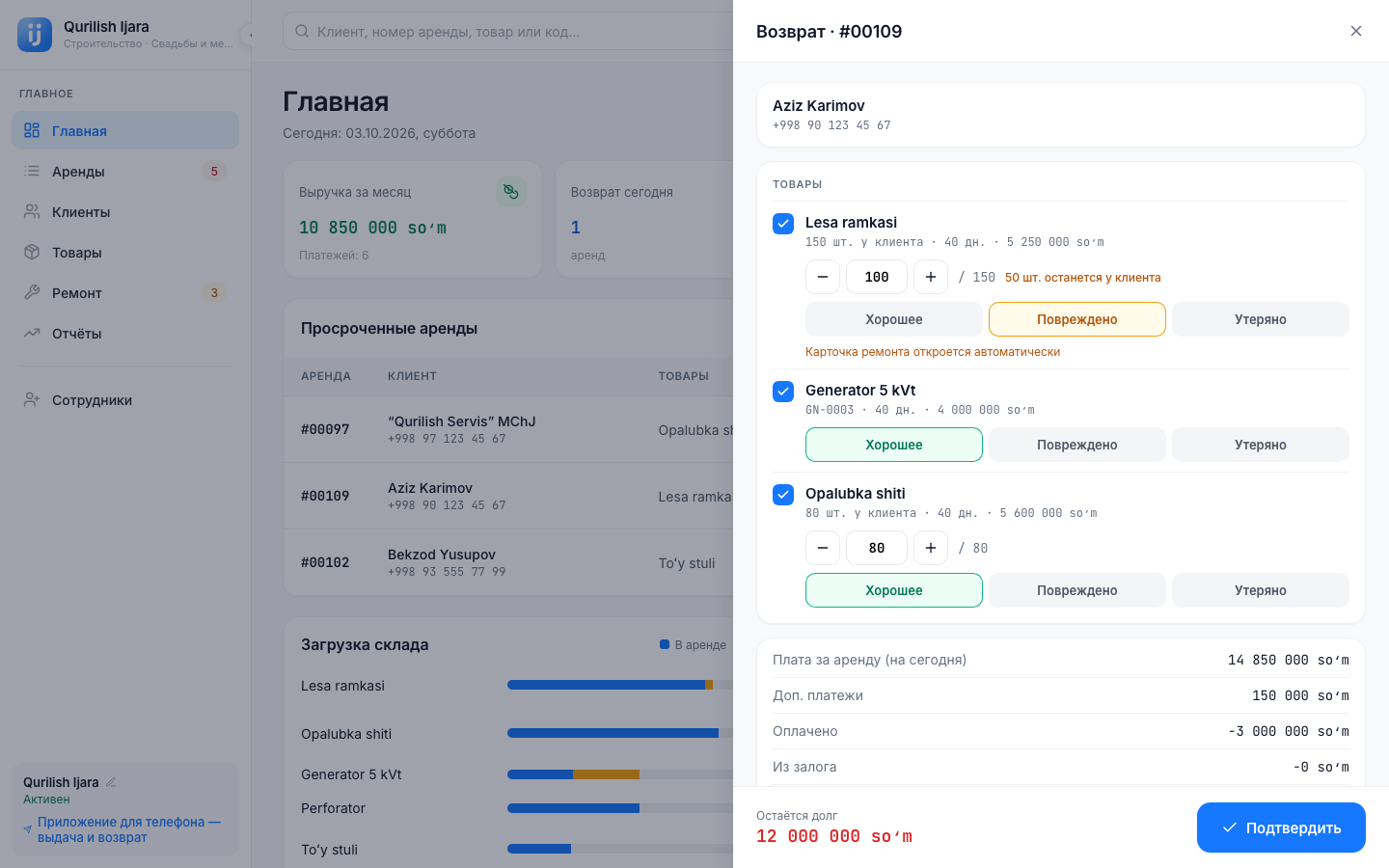1389x868 pixels.
Task: Increase Lesa ramkasi return quantity
Action: 931,277
